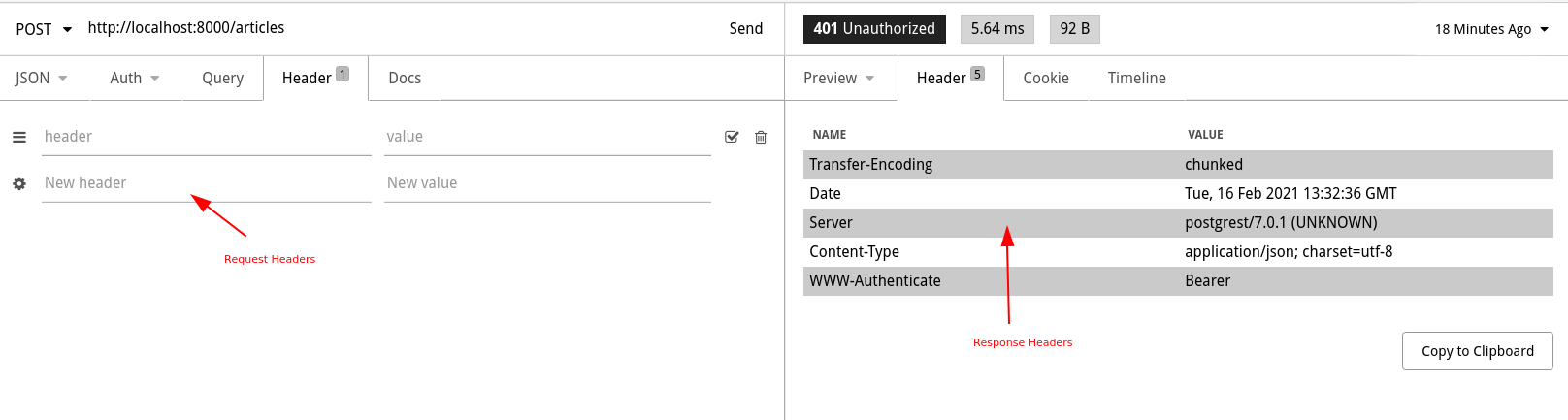This screenshot has height=420, width=1568.
Task: Delete the header row with trash icon
Action: [x=761, y=137]
